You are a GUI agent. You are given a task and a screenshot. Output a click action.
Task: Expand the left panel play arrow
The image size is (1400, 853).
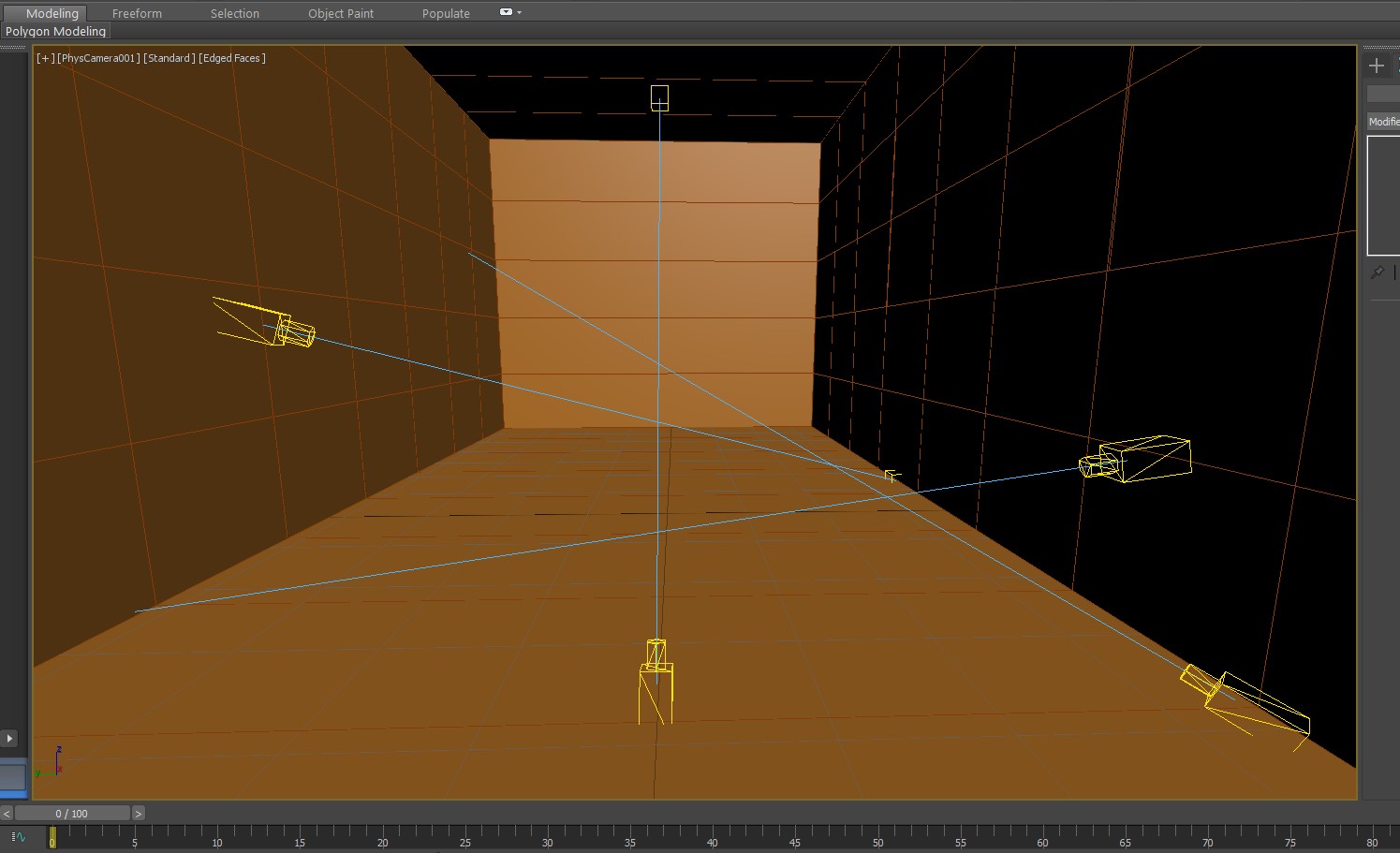(x=9, y=738)
